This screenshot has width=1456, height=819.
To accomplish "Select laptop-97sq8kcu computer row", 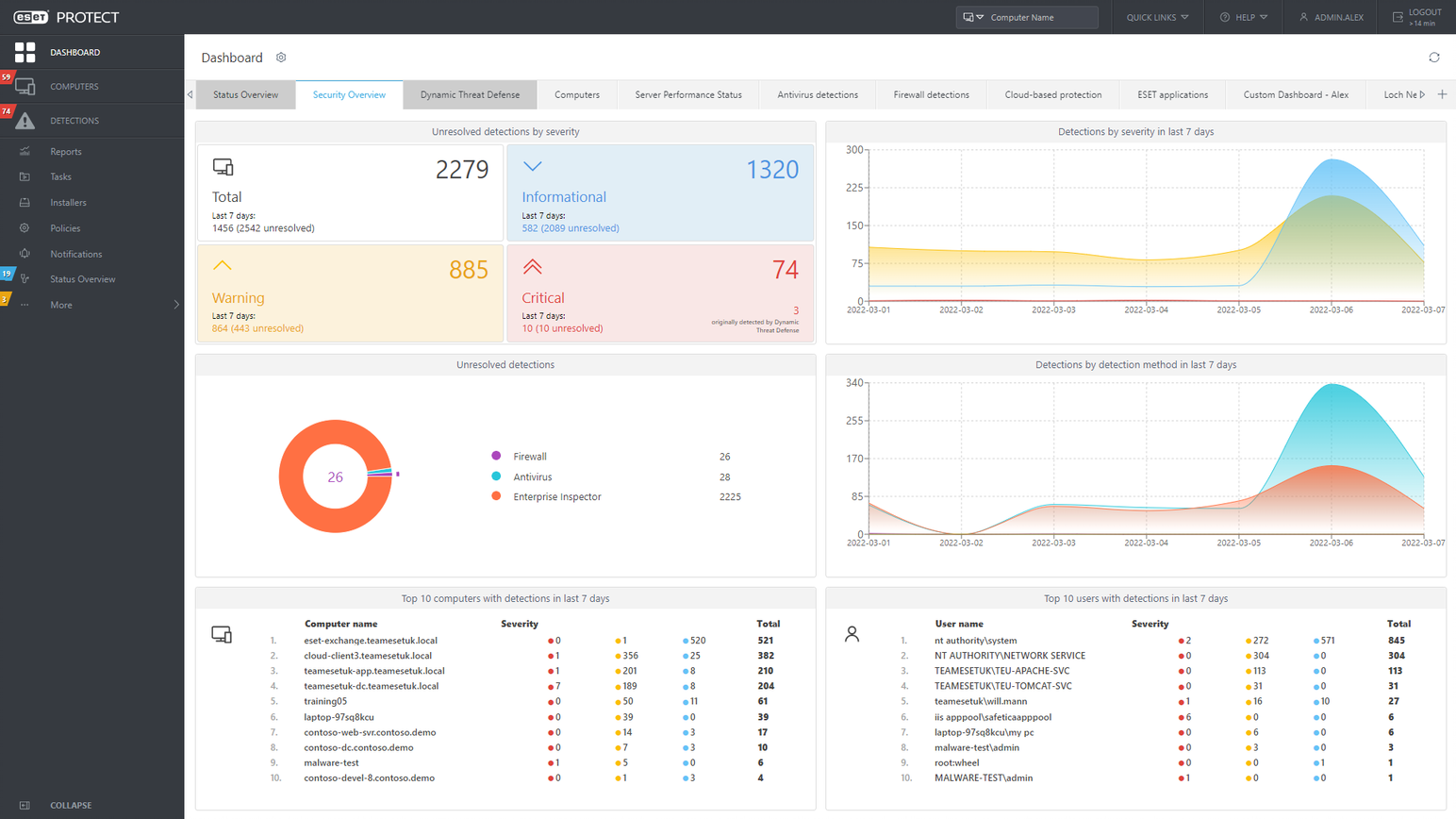I will click(526, 716).
